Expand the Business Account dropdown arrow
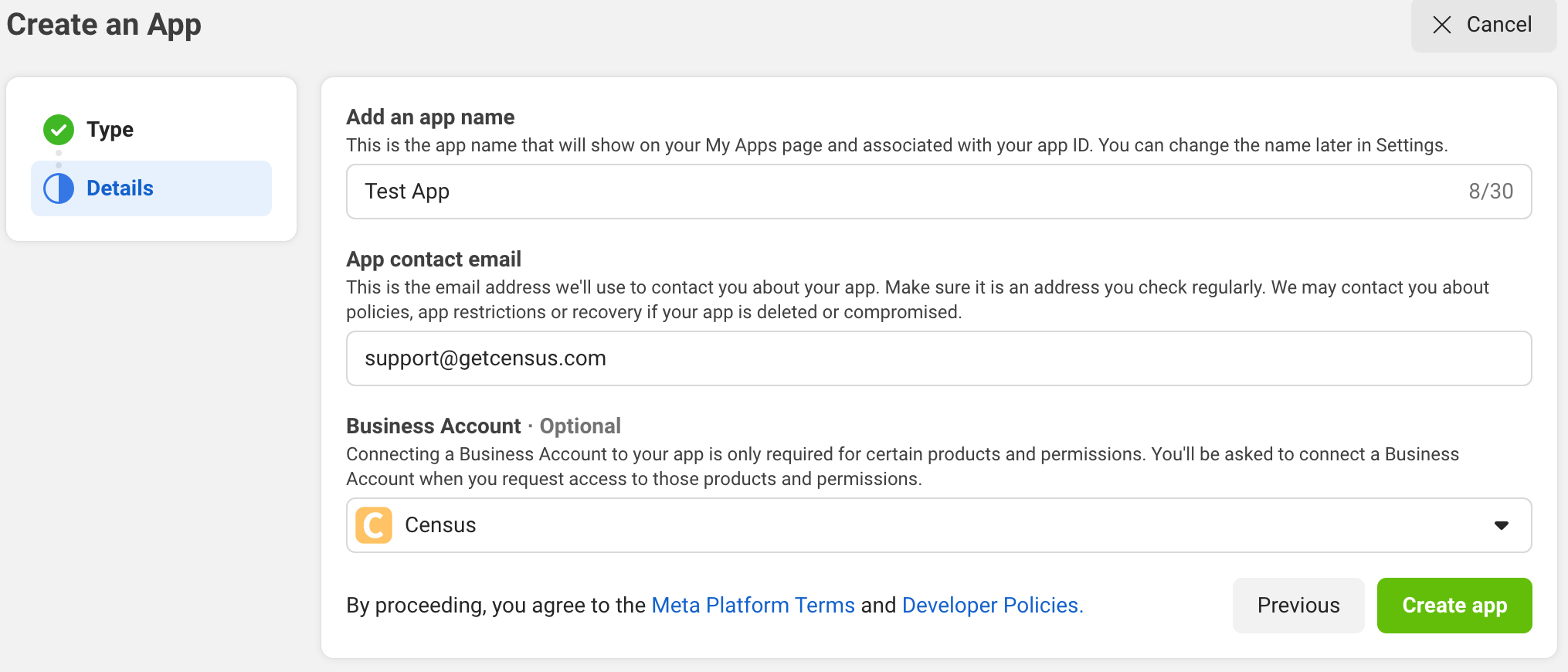1568x672 pixels. point(1501,525)
